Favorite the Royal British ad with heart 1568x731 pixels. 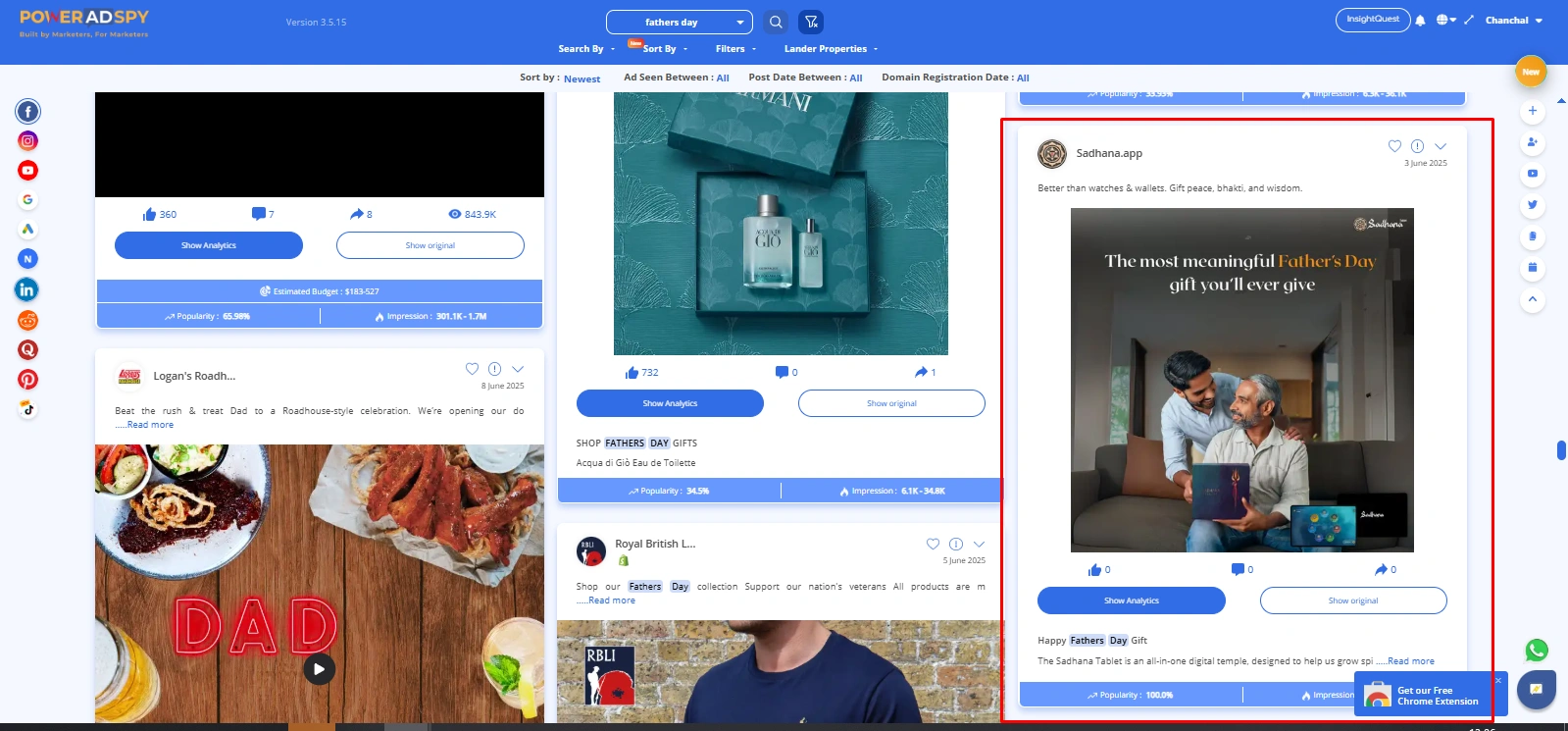coord(933,544)
